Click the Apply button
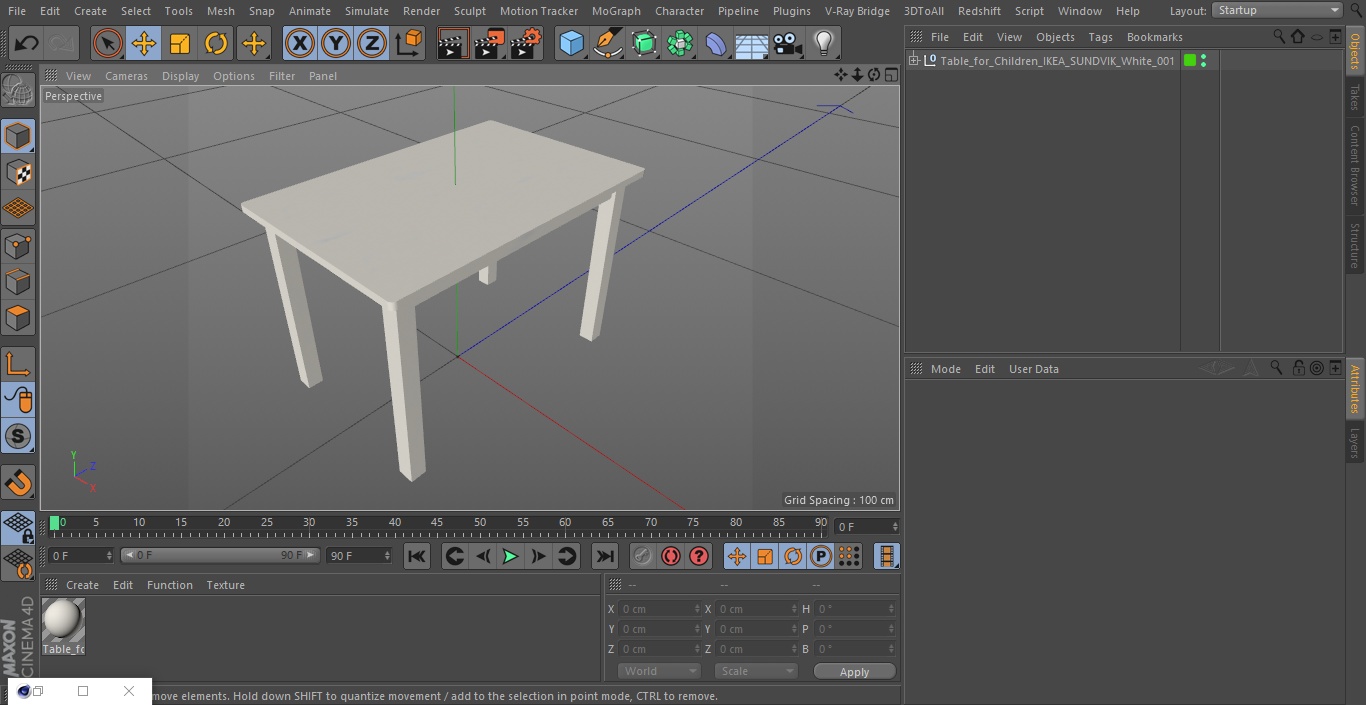 (854, 672)
